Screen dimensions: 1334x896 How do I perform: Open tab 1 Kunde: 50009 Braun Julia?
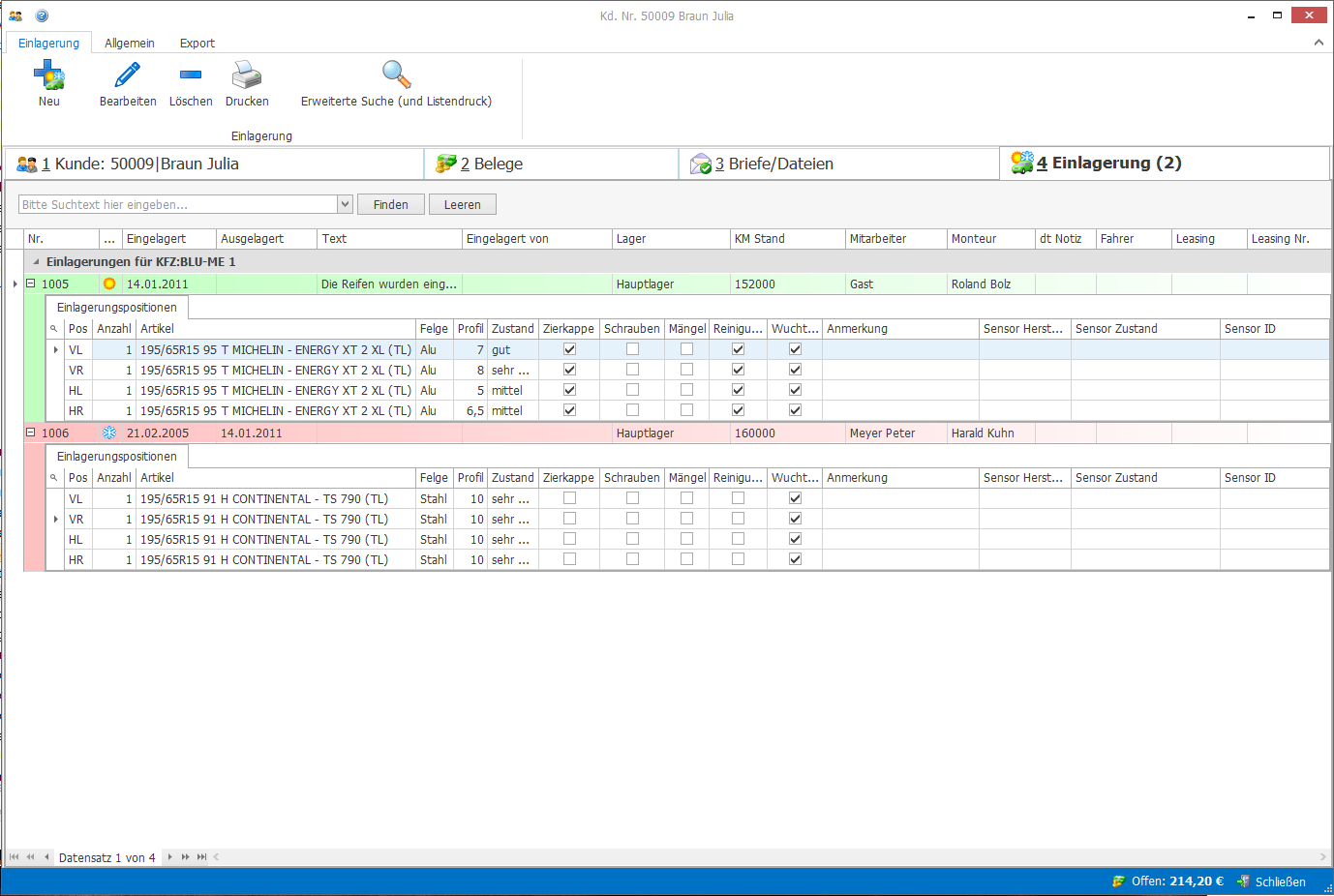point(215,164)
